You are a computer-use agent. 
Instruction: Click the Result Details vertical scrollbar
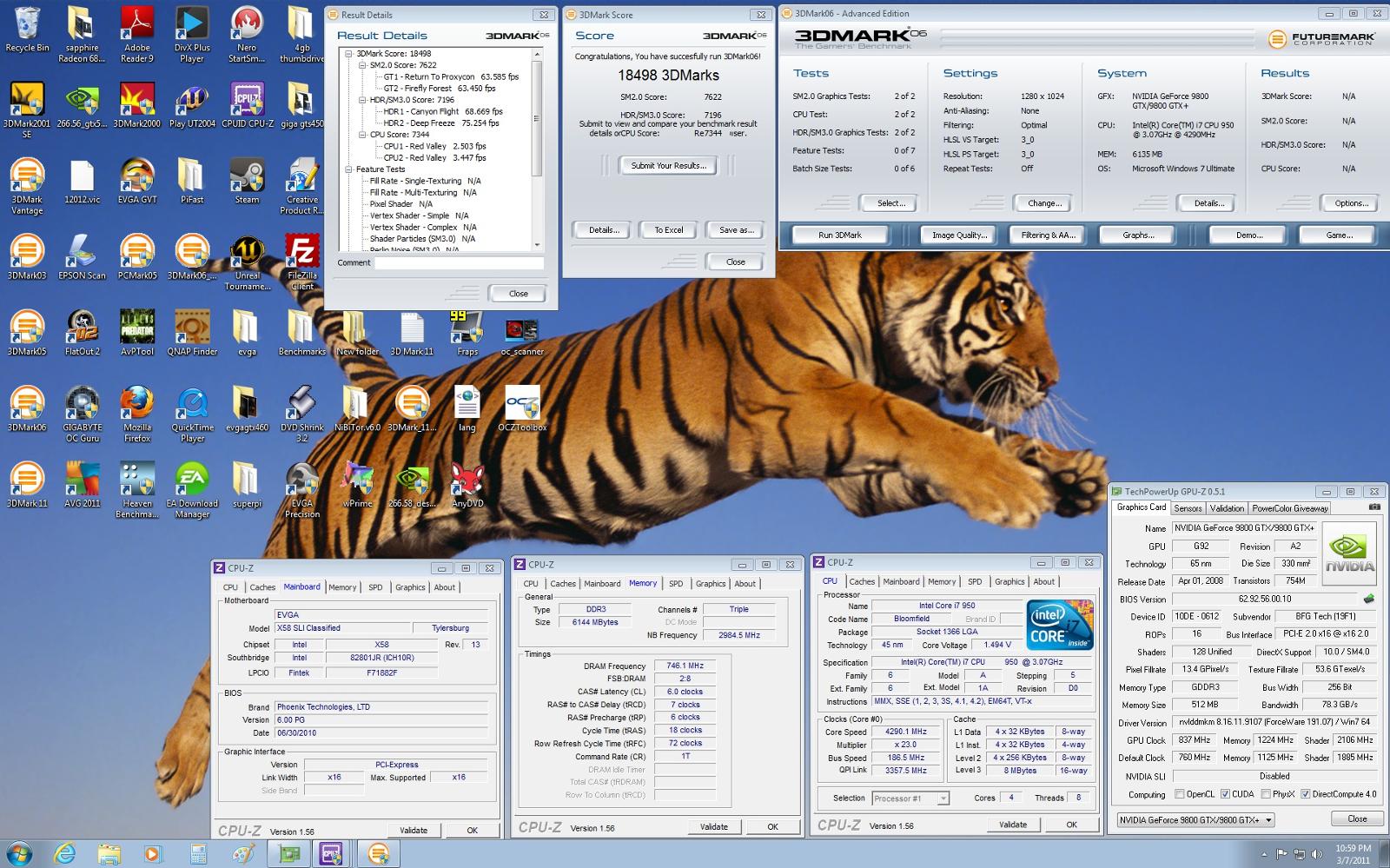[537, 149]
